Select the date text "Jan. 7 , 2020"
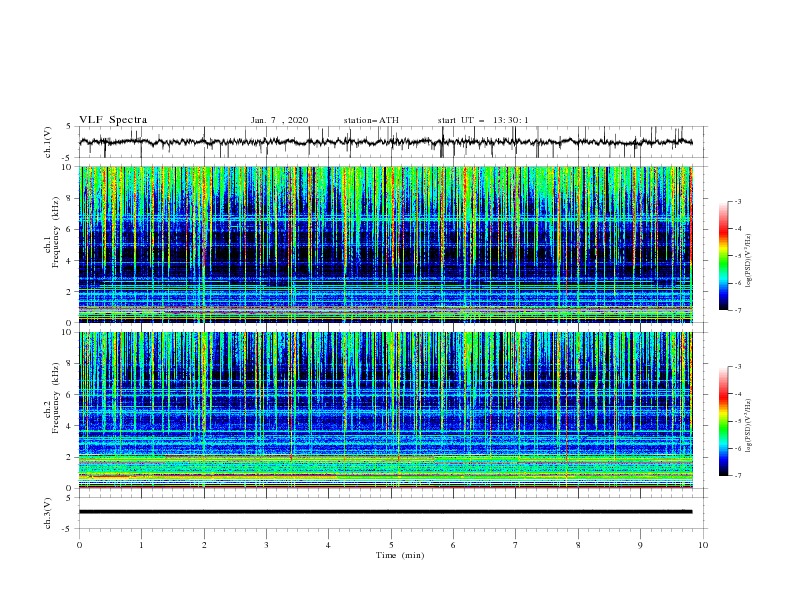This screenshot has height=612, width=792. point(279,120)
